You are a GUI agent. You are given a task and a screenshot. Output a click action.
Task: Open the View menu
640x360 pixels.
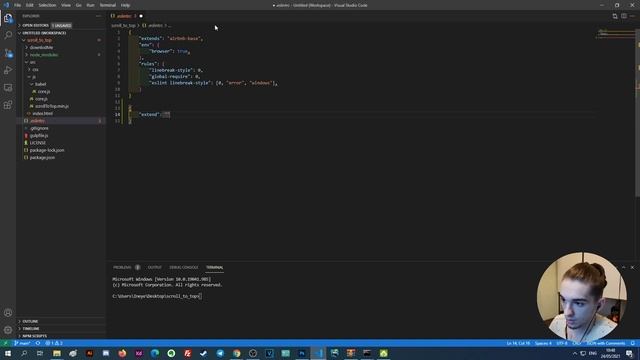click(66, 5)
